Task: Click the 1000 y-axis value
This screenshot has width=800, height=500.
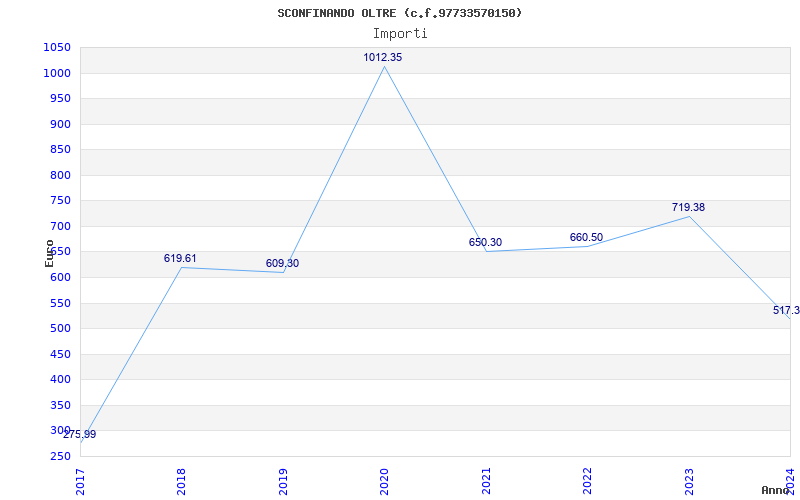Action: [57, 73]
